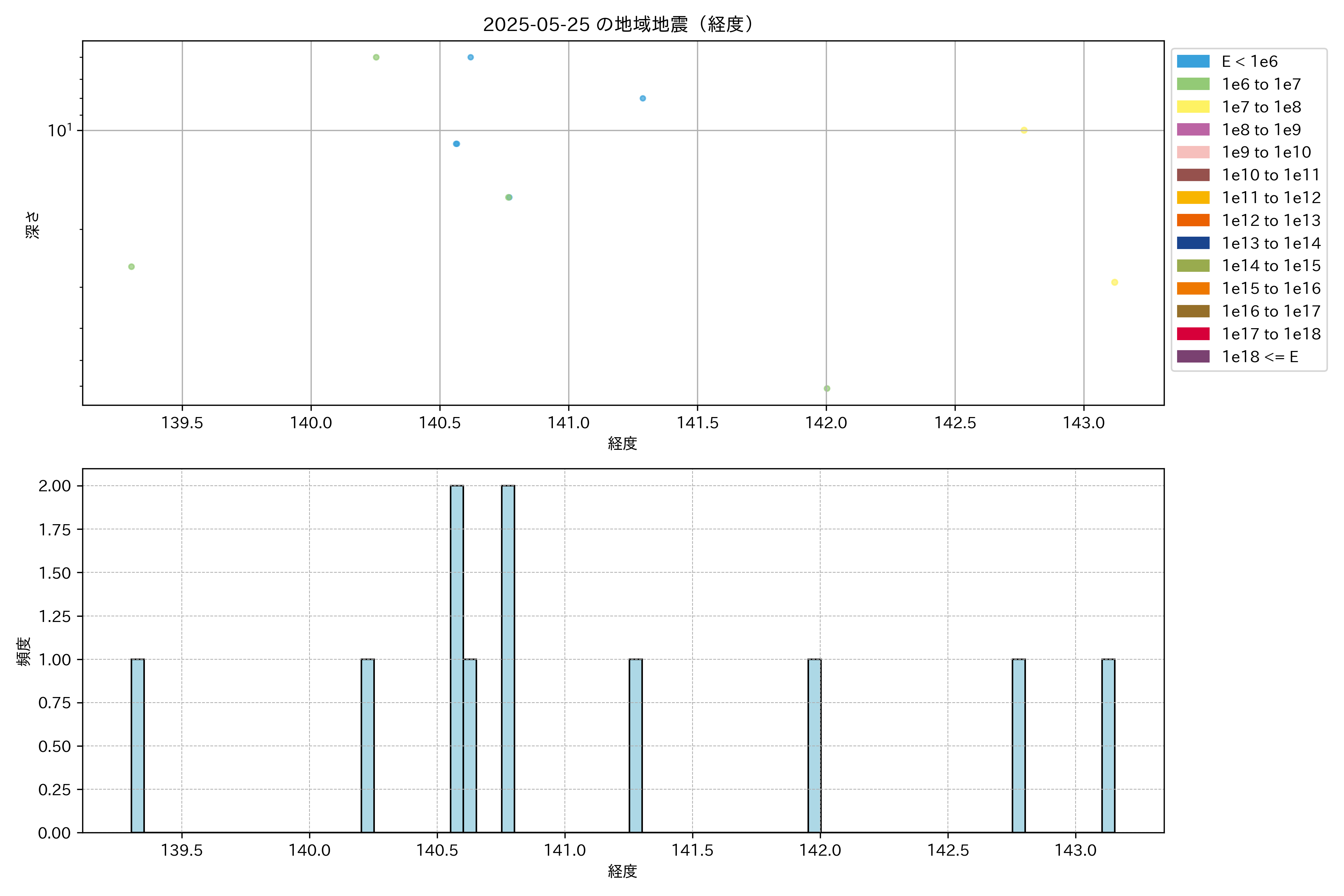Click the '1e11 to 1e12' legend label

click(1271, 198)
